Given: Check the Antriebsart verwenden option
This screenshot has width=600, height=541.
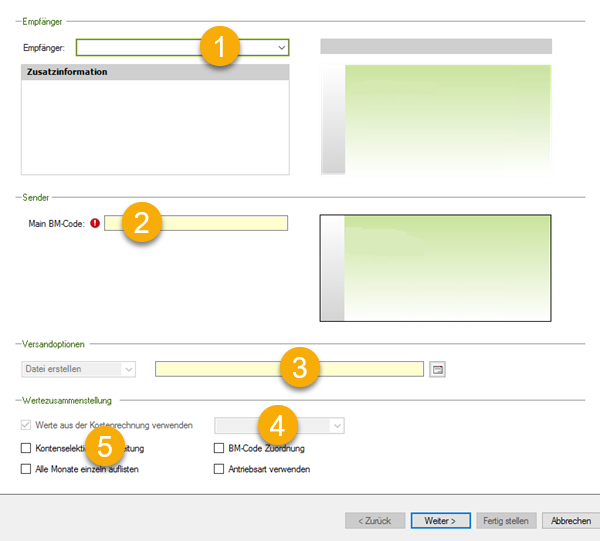Looking at the screenshot, I should click(x=220, y=468).
